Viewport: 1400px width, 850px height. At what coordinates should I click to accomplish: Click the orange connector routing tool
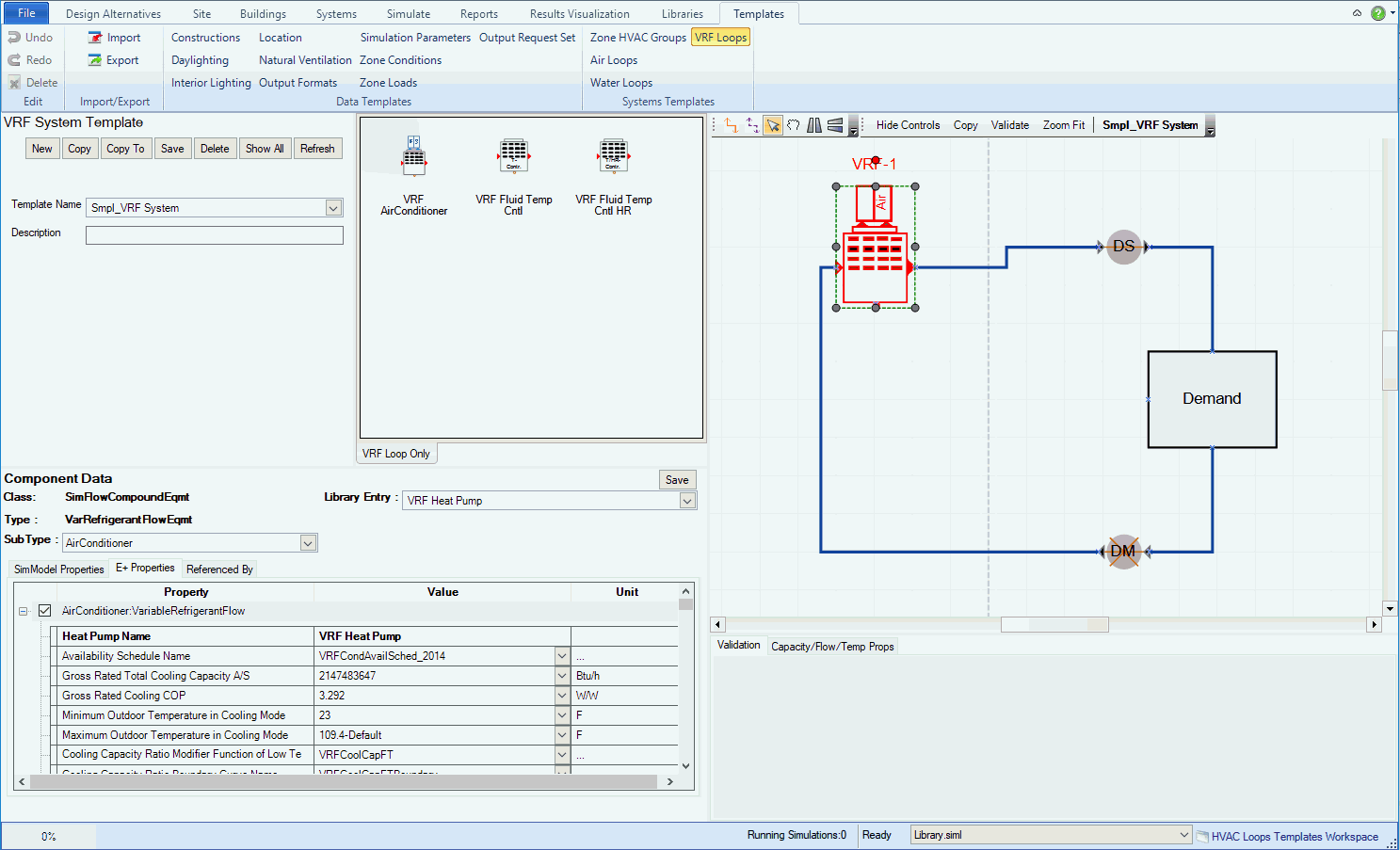pyautogui.click(x=732, y=125)
